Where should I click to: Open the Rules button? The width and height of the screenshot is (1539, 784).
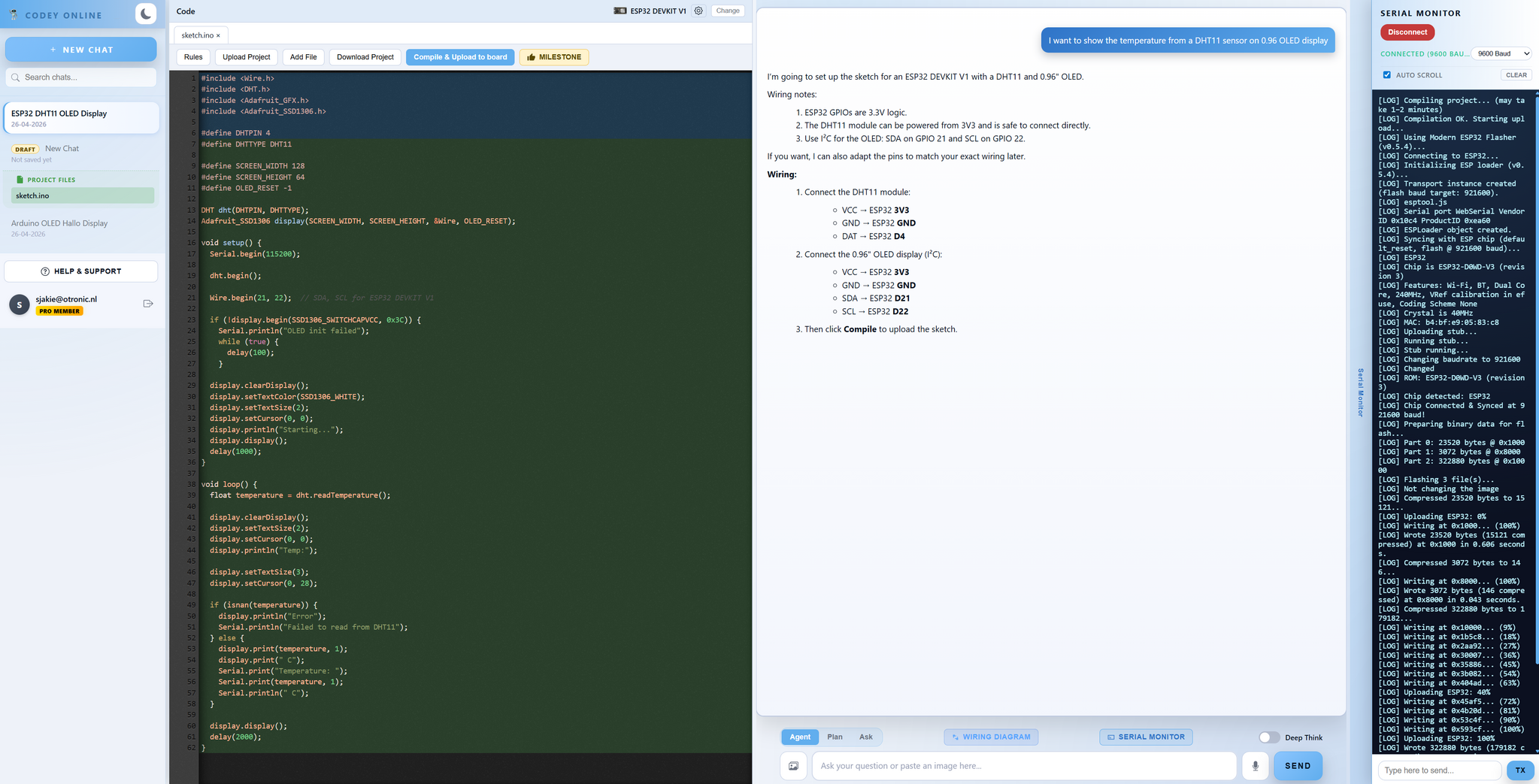(193, 57)
